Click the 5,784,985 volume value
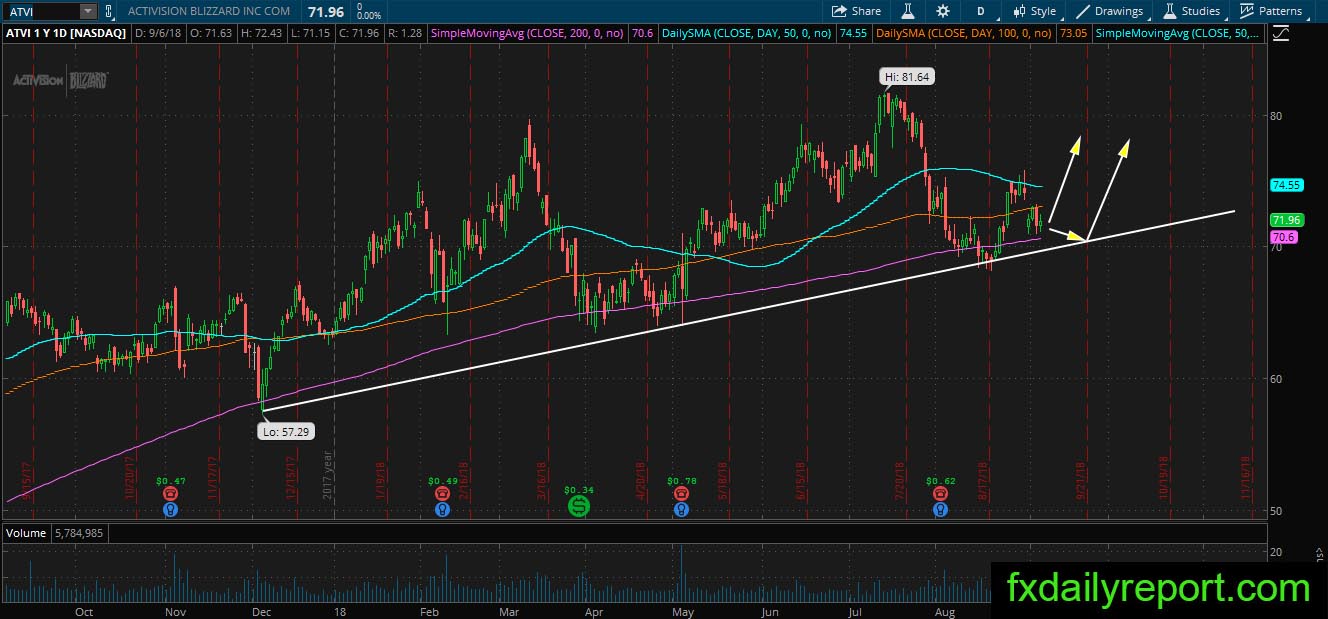 pos(78,533)
